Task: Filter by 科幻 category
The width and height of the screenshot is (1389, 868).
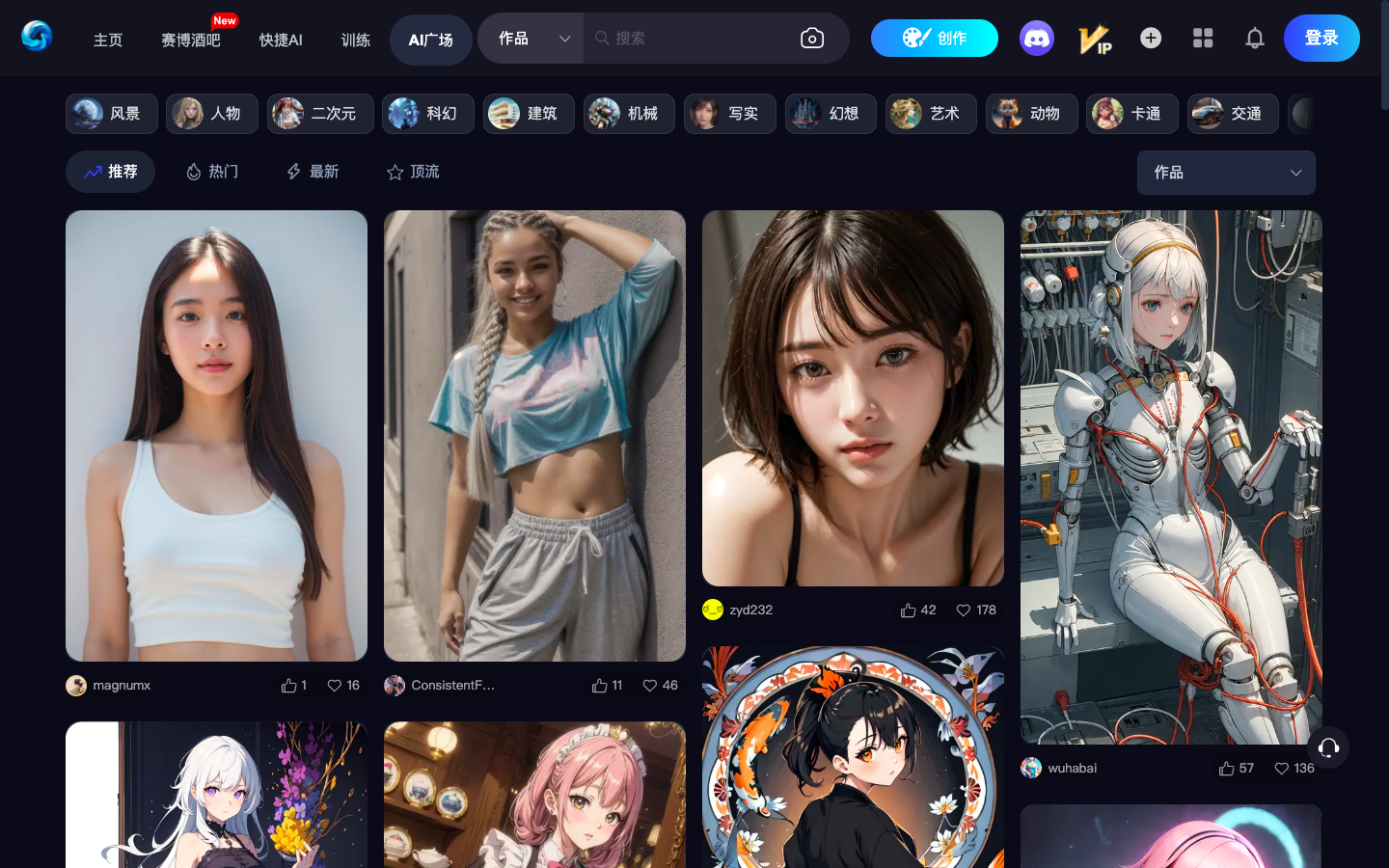Action: [428, 114]
